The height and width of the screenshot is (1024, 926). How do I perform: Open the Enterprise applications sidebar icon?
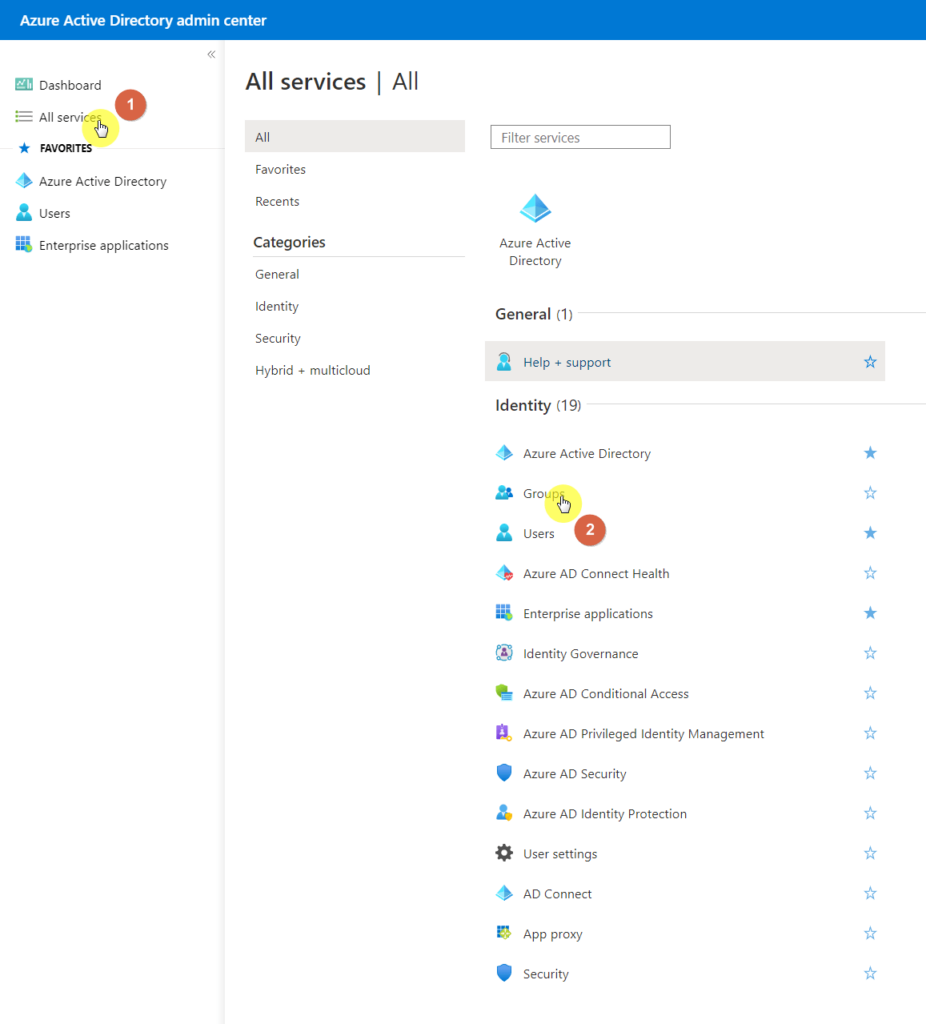tap(24, 245)
